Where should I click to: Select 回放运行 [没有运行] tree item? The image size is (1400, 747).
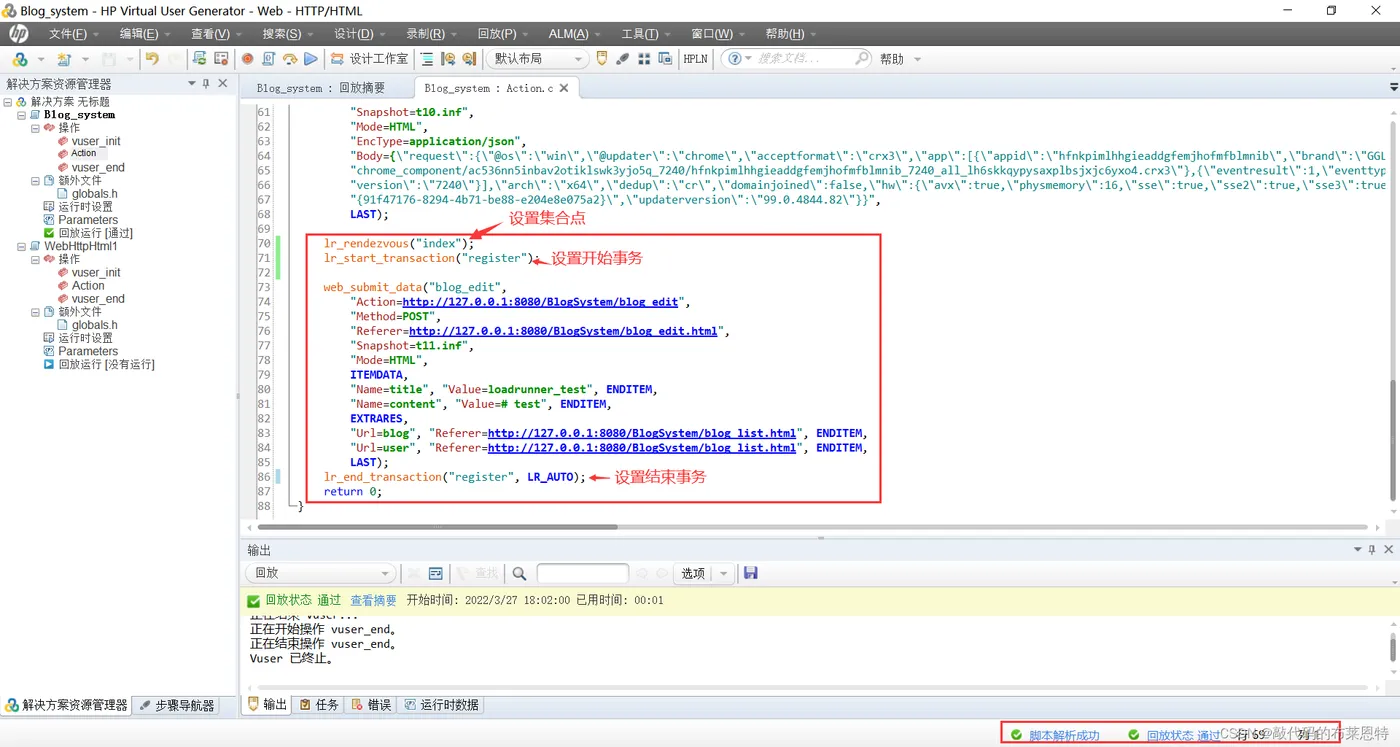coord(106,364)
